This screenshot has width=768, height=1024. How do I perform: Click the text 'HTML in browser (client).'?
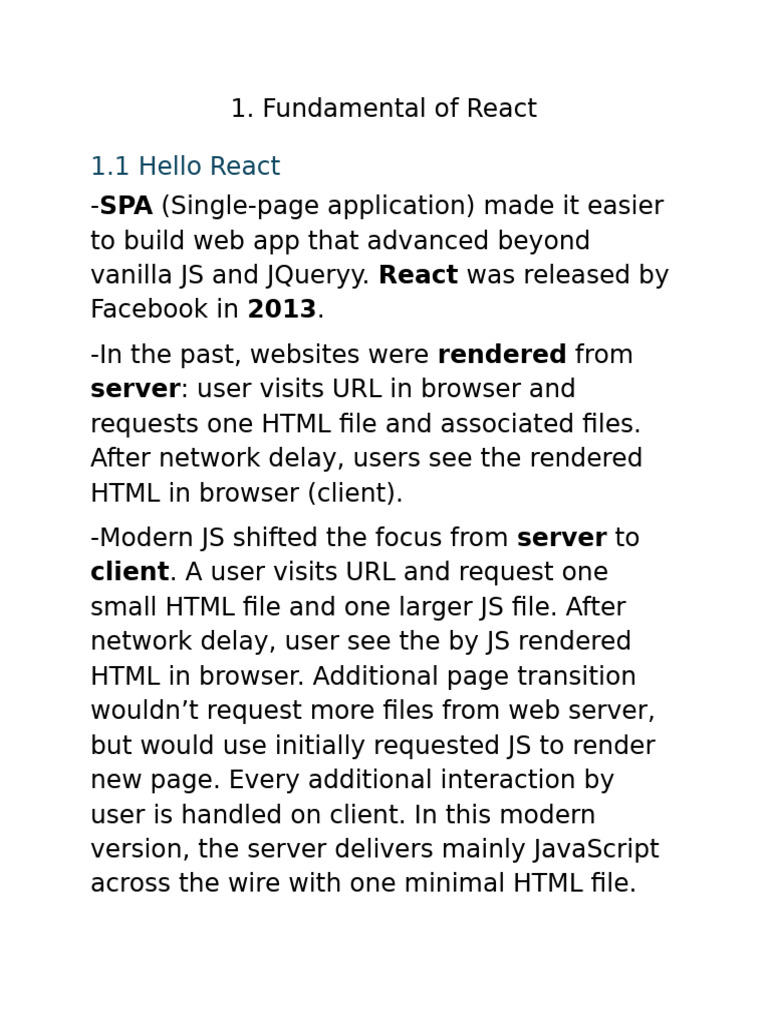pos(247,493)
